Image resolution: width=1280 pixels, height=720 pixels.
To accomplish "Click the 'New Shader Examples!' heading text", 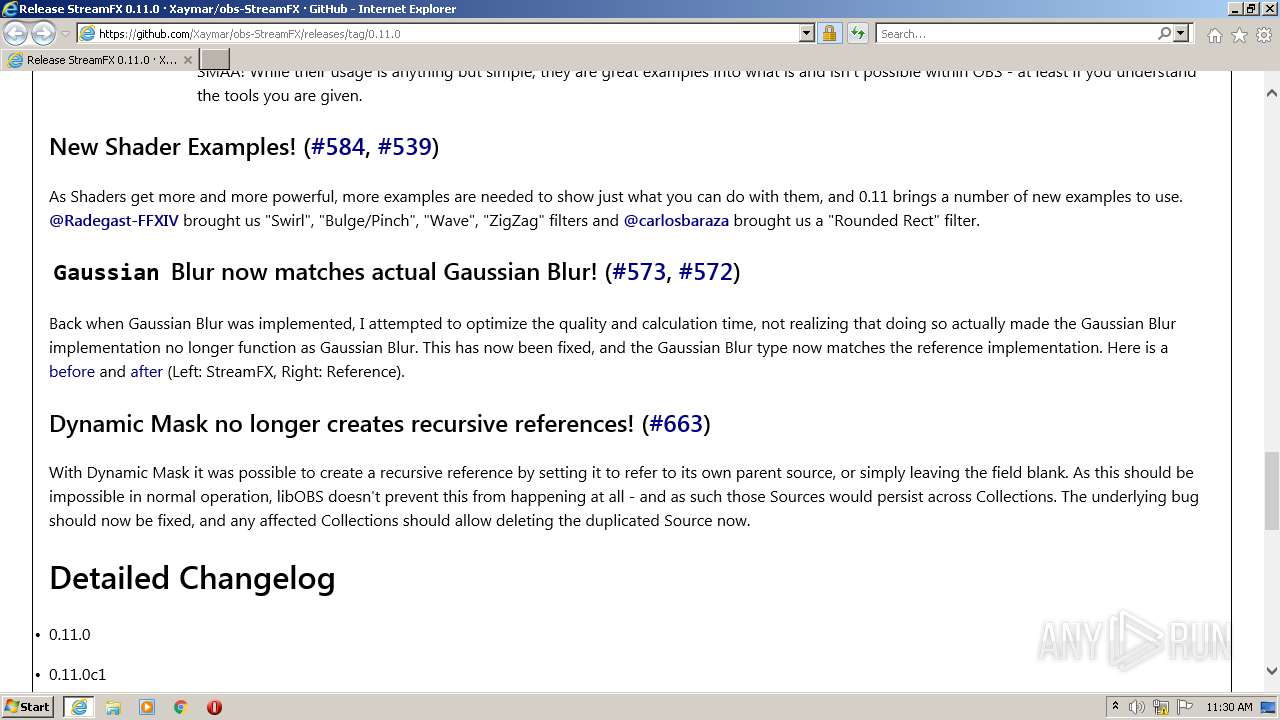I will (173, 147).
